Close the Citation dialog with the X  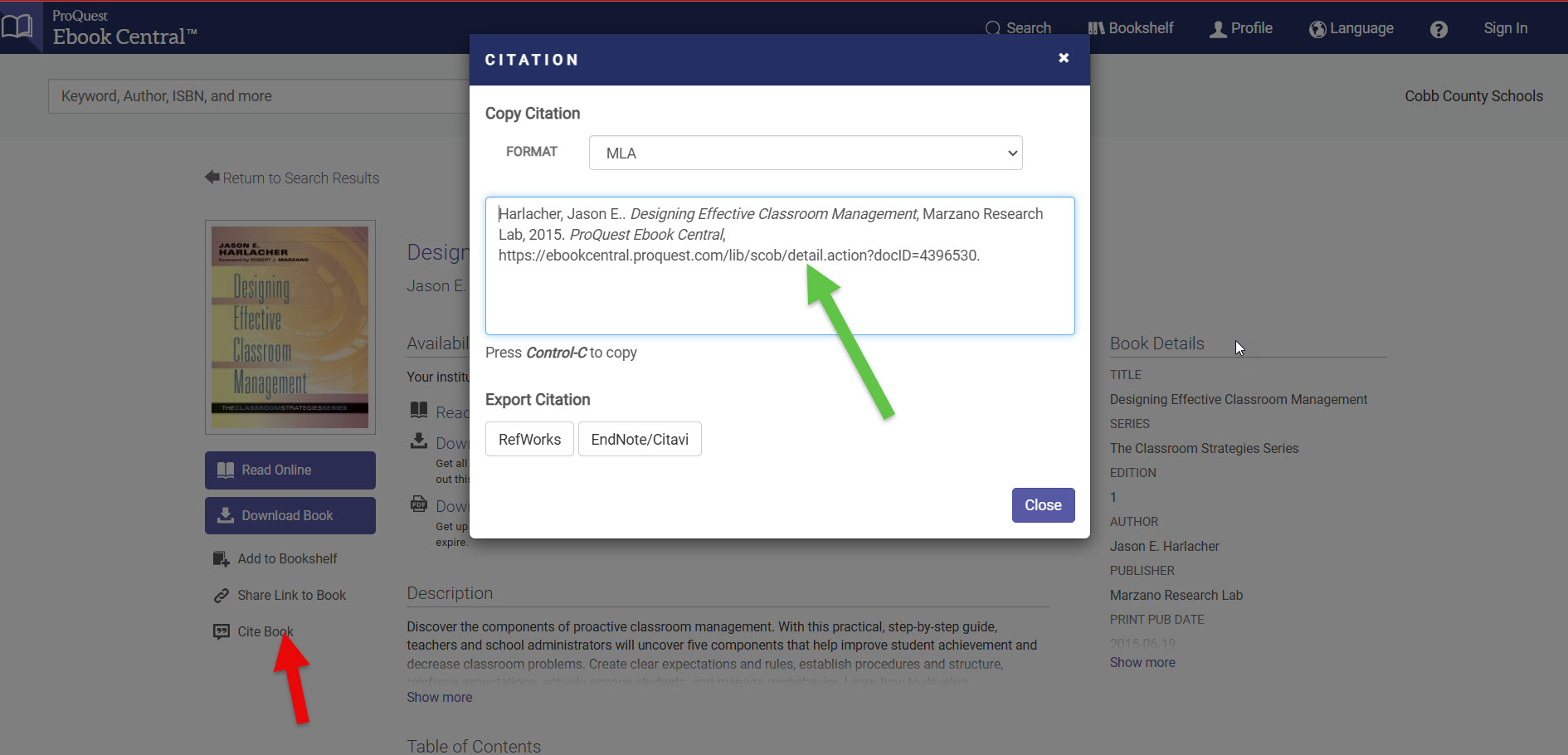click(1064, 58)
